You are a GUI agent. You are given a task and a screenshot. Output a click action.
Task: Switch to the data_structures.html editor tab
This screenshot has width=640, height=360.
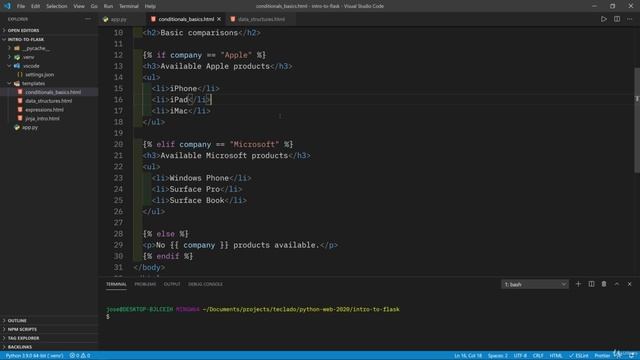(261, 19)
